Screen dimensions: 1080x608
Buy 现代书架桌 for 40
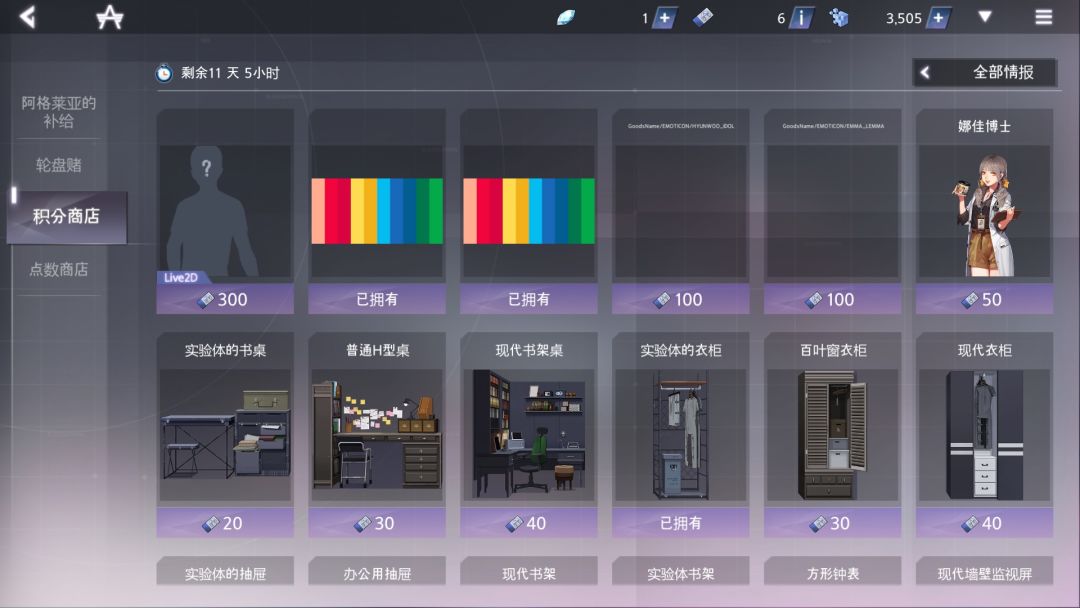pos(529,523)
